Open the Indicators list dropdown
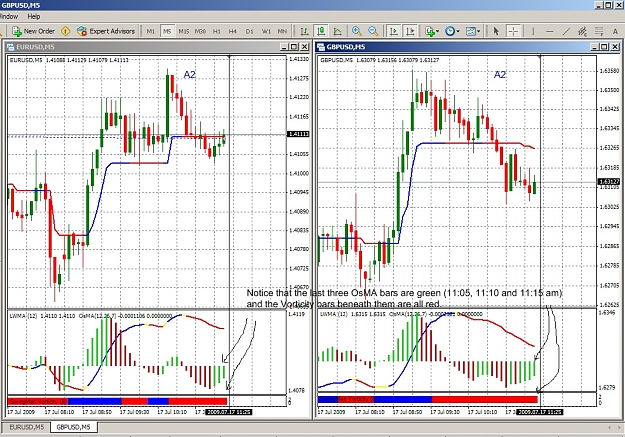The height and width of the screenshot is (437, 625). [x=432, y=31]
